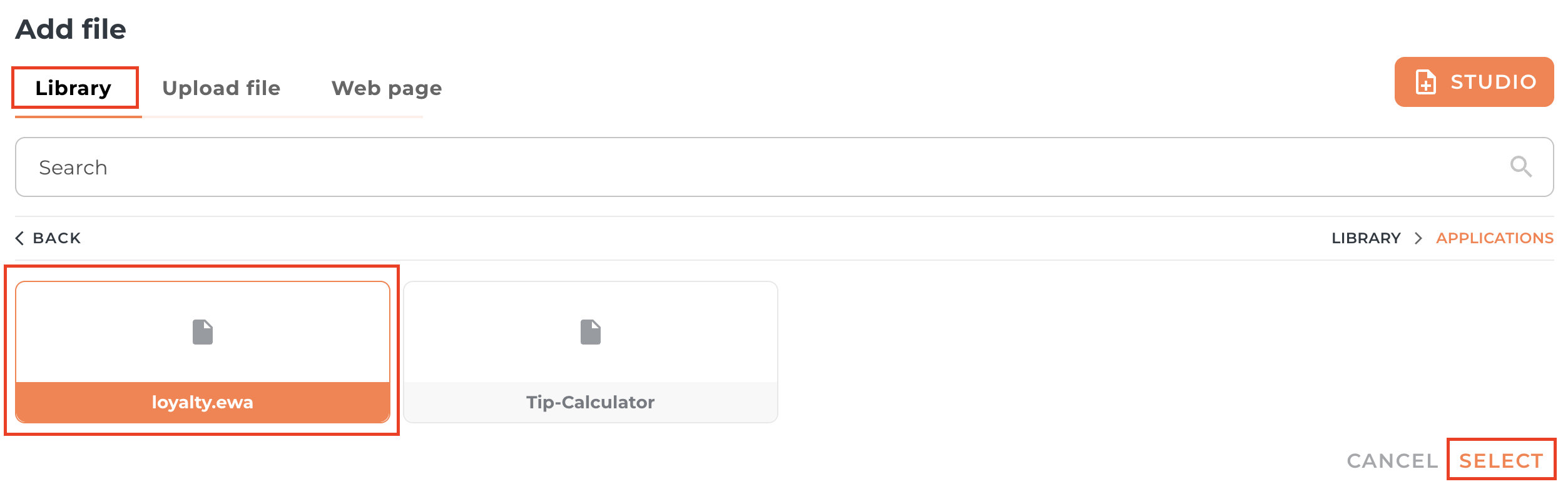Click the left chevron beside Back

(x=20, y=238)
